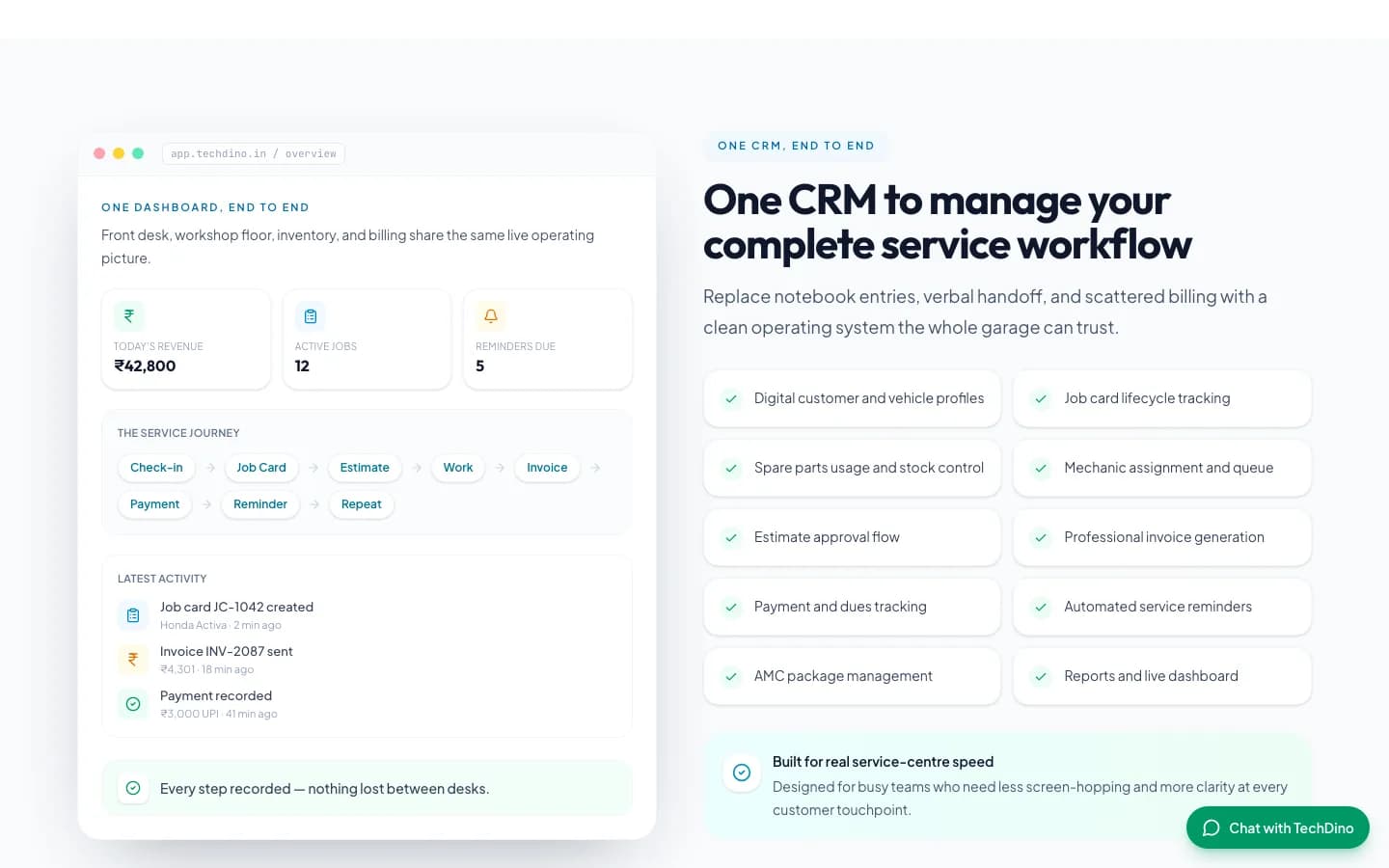Click the app.techdino.in / overview address bar

click(254, 153)
